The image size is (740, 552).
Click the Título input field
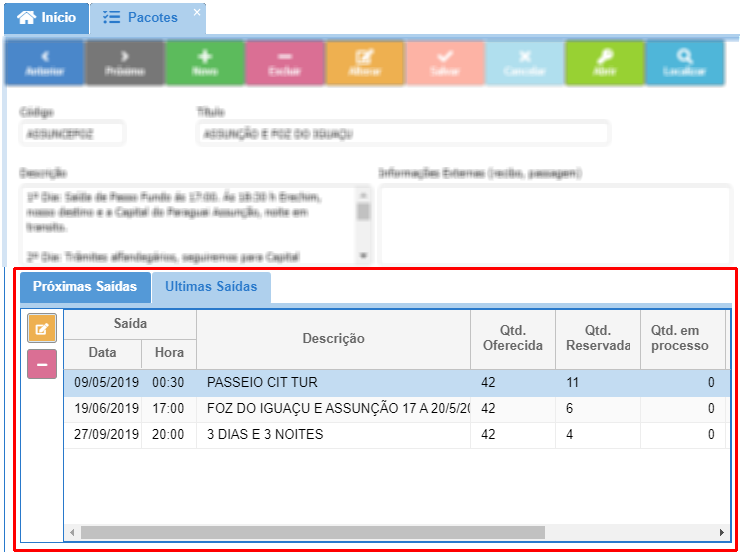pyautogui.click(x=403, y=134)
